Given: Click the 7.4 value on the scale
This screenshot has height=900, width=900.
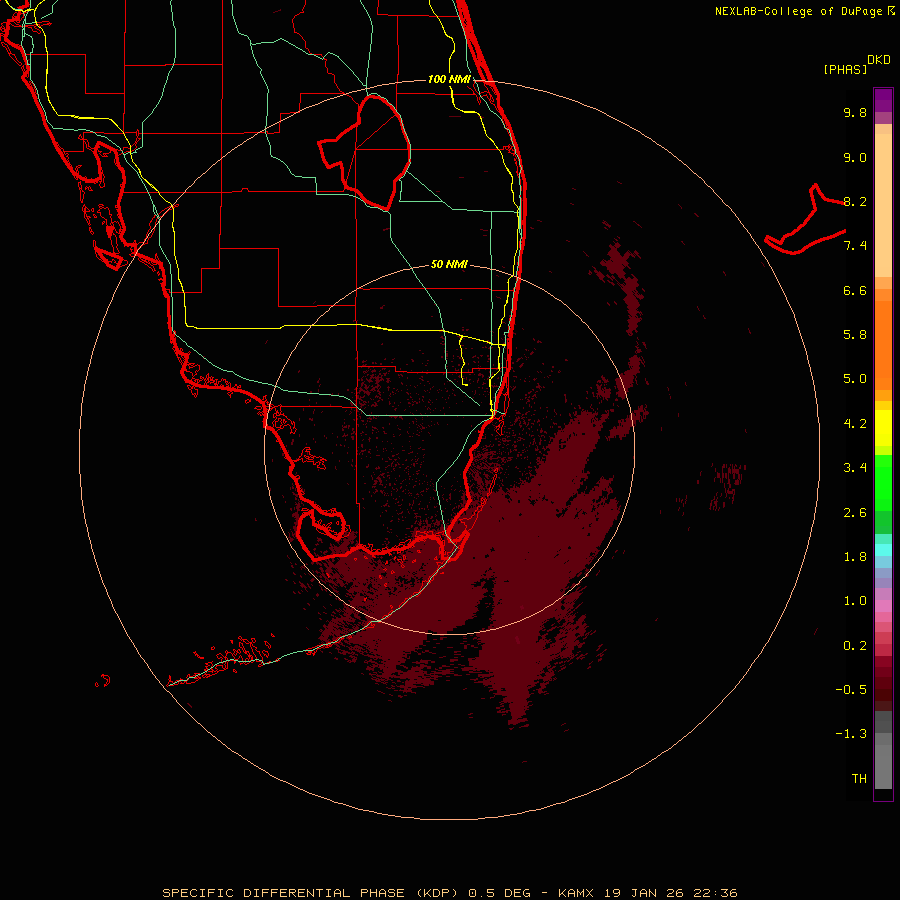Looking at the screenshot, I should click(x=855, y=246).
